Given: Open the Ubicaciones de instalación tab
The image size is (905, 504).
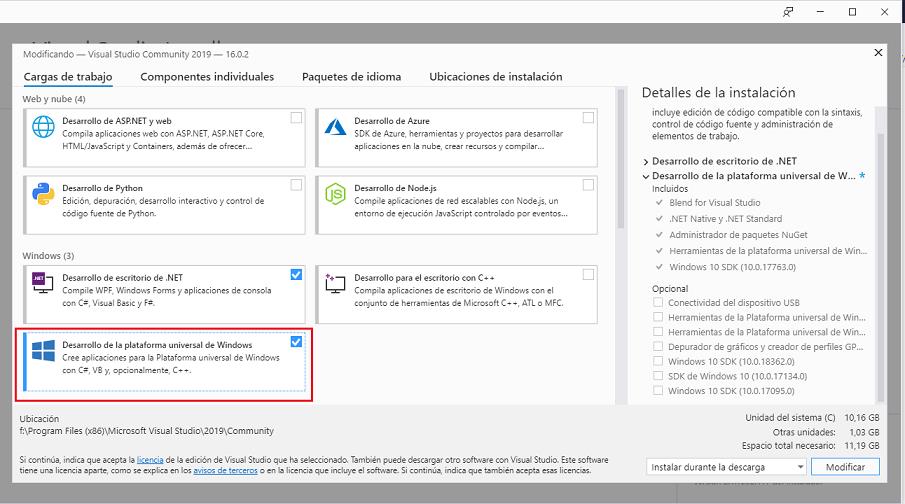Looking at the screenshot, I should click(x=496, y=77).
